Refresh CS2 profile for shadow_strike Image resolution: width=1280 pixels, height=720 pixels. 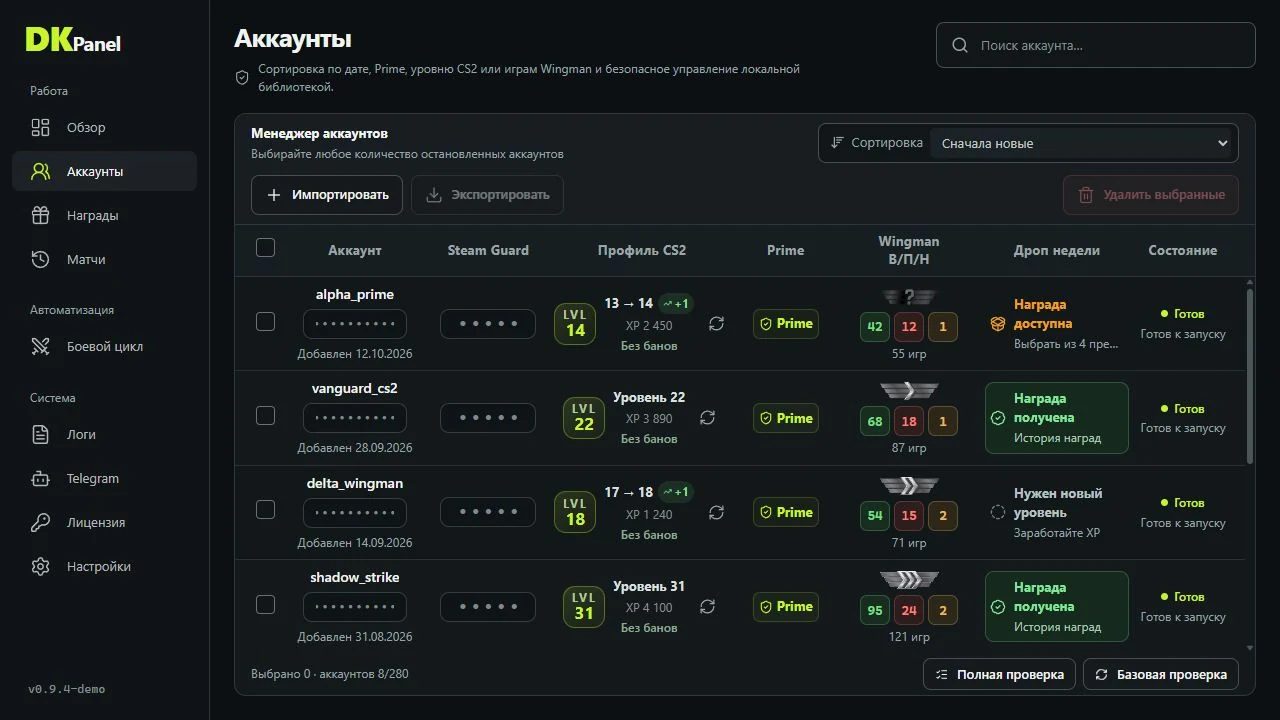pos(707,606)
